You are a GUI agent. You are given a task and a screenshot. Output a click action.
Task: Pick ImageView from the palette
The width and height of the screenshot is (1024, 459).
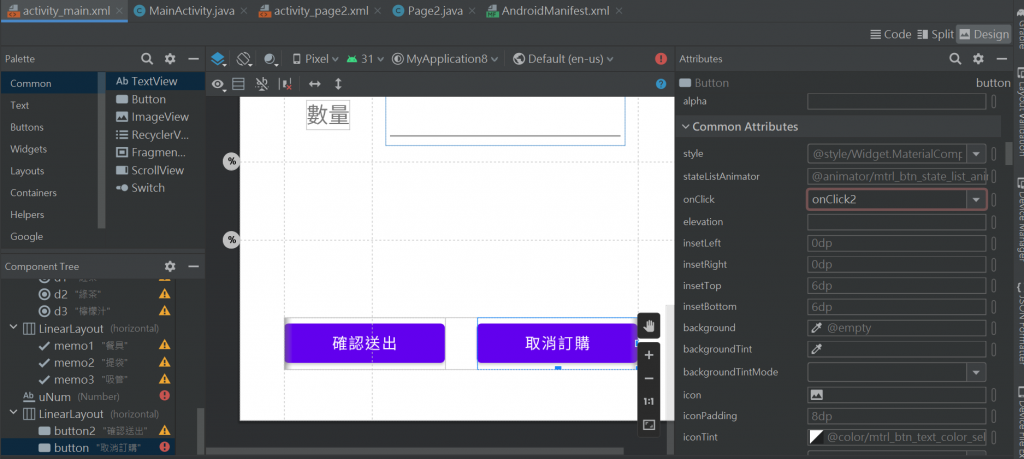153,117
